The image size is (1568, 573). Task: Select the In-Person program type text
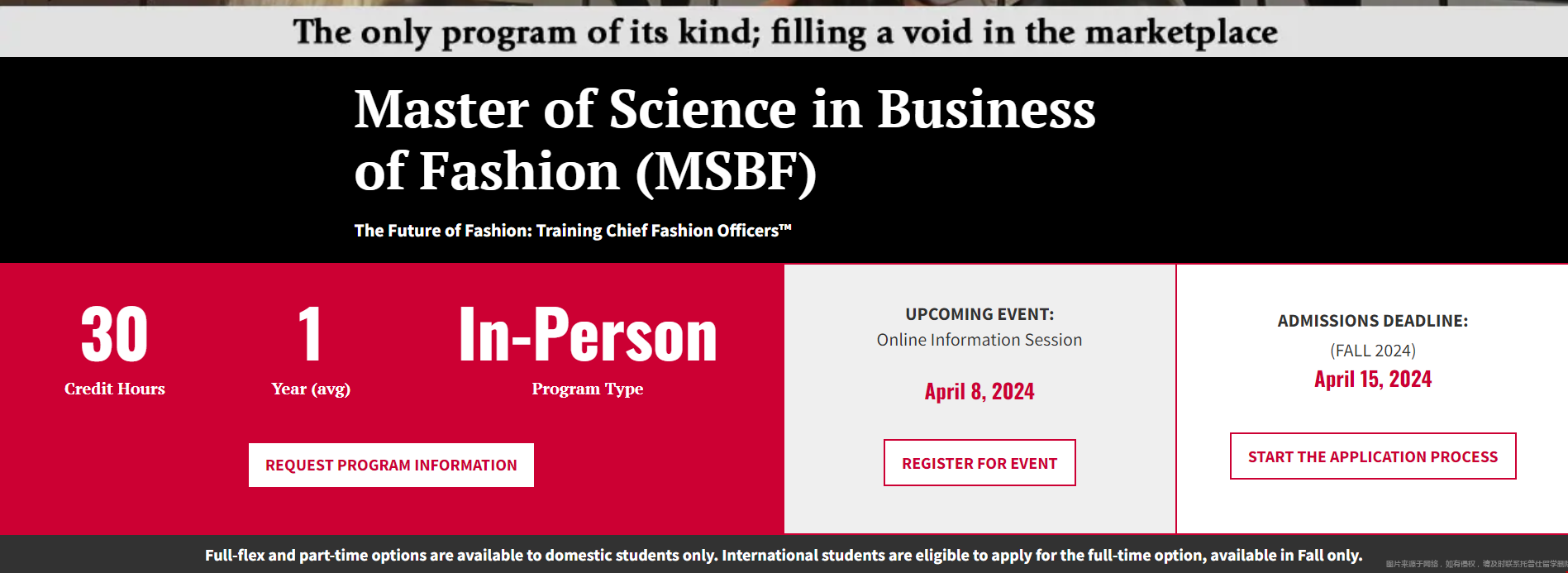pos(588,334)
